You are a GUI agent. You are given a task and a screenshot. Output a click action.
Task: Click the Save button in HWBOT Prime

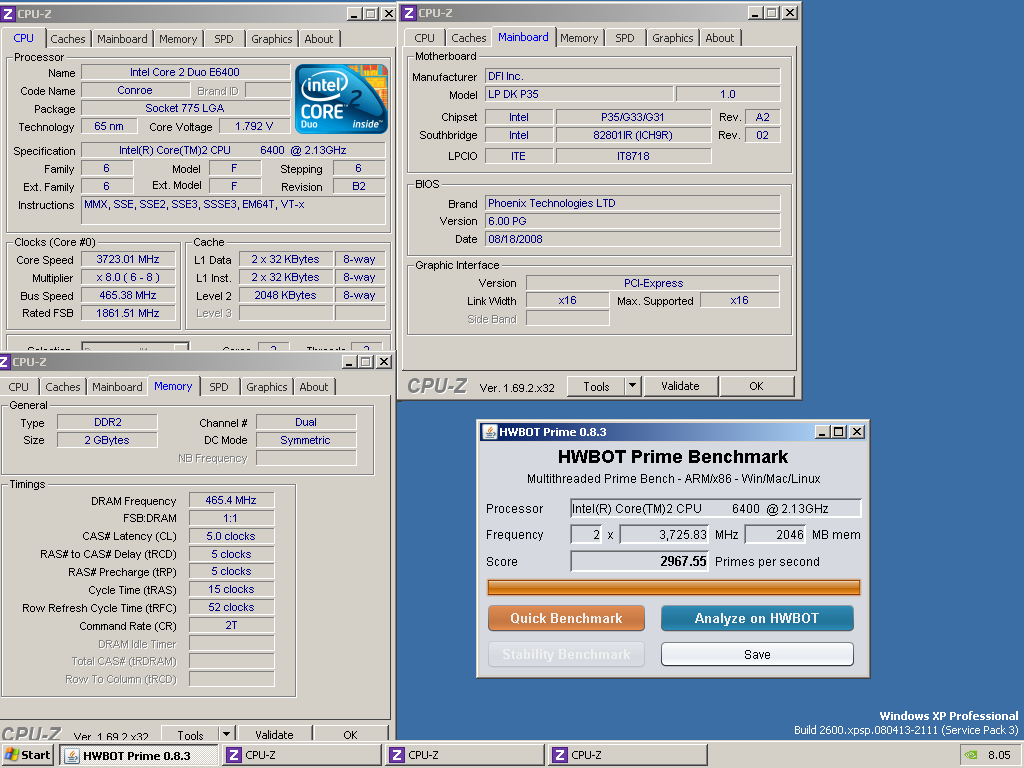pos(757,654)
